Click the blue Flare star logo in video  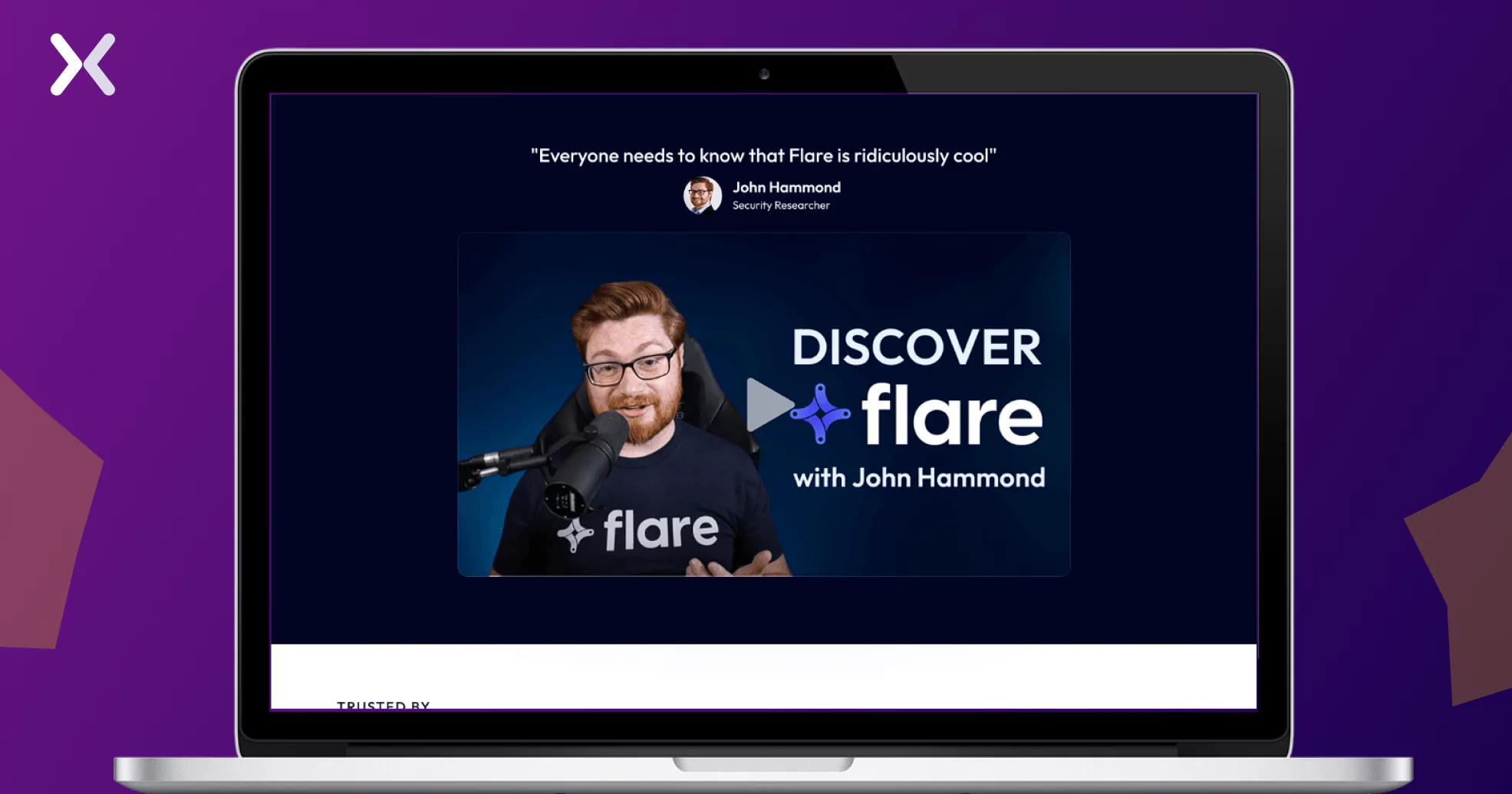click(x=820, y=414)
